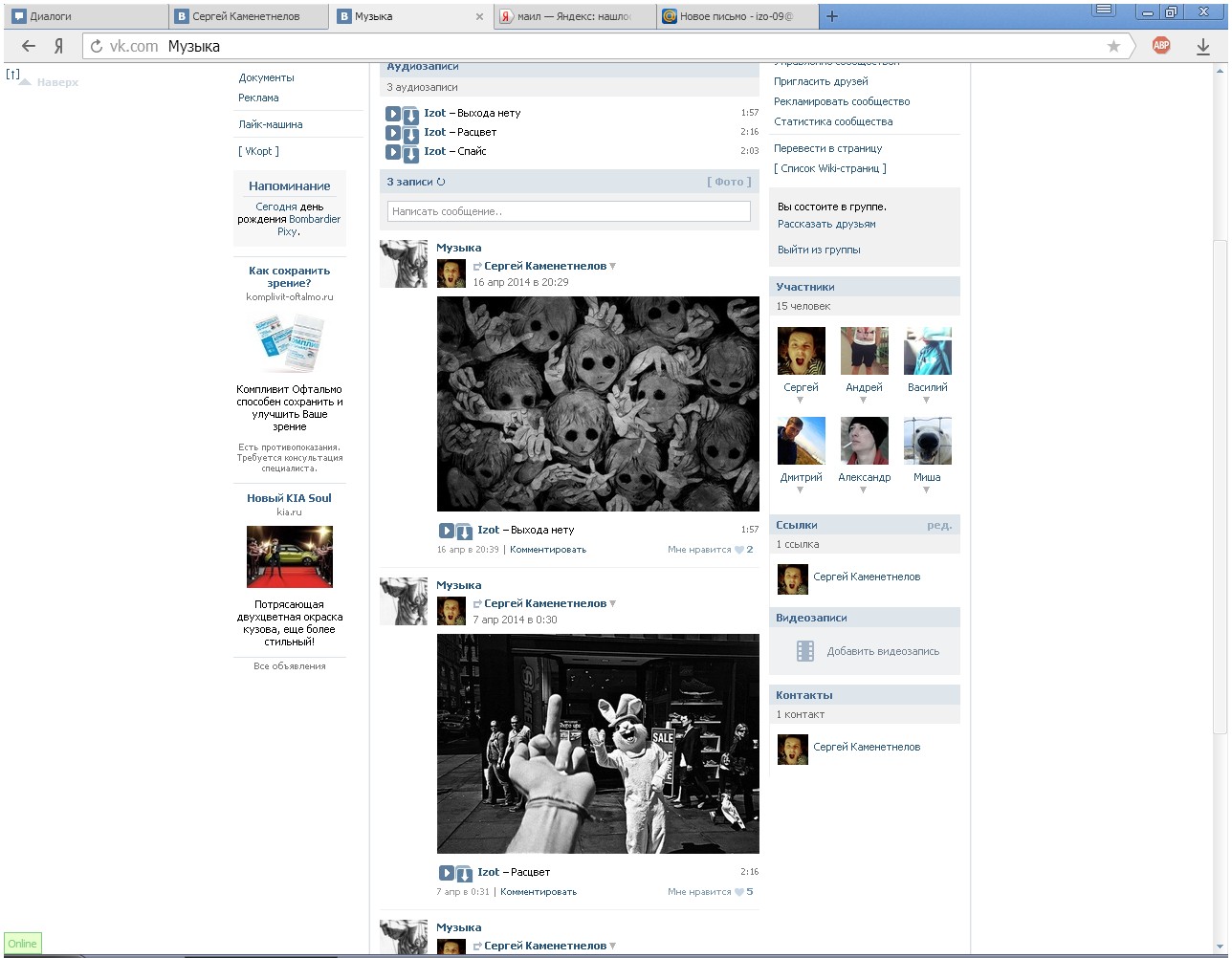Open the Документы sidebar item
Viewport: 1232px width, 958px height.
(x=266, y=77)
